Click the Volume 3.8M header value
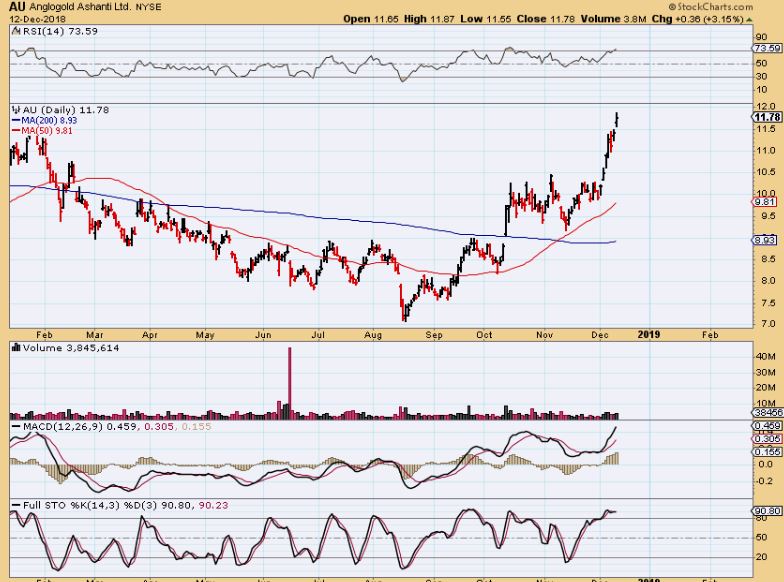 coord(614,19)
